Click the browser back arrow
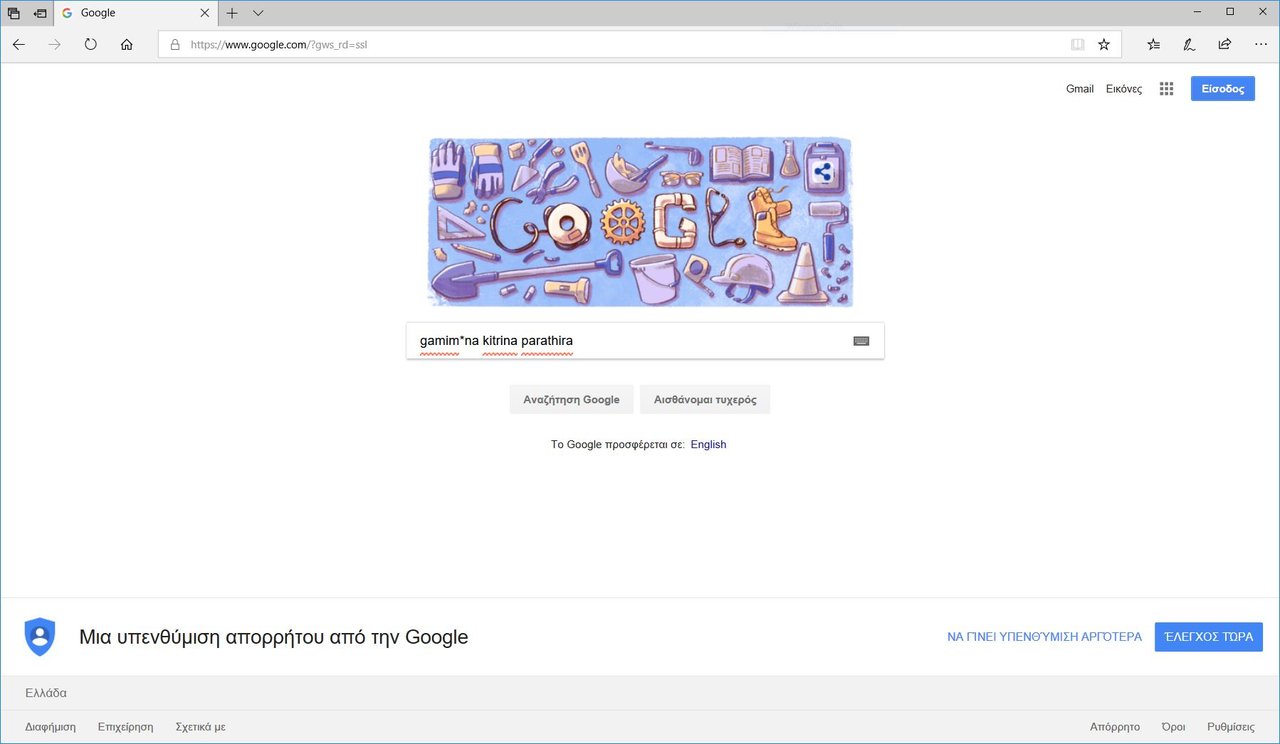The width and height of the screenshot is (1280, 744). (19, 44)
